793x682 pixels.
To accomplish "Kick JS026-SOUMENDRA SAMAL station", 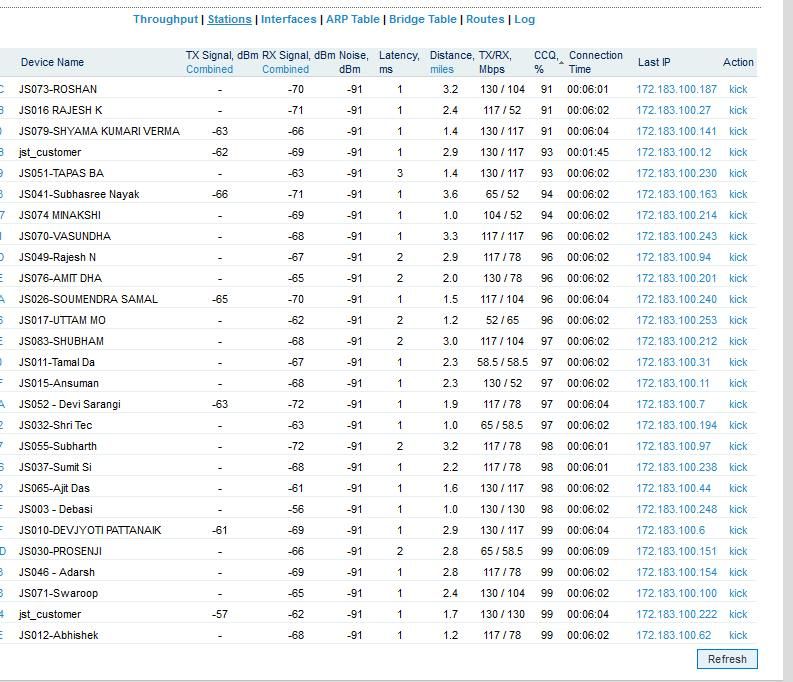I will click(x=738, y=299).
